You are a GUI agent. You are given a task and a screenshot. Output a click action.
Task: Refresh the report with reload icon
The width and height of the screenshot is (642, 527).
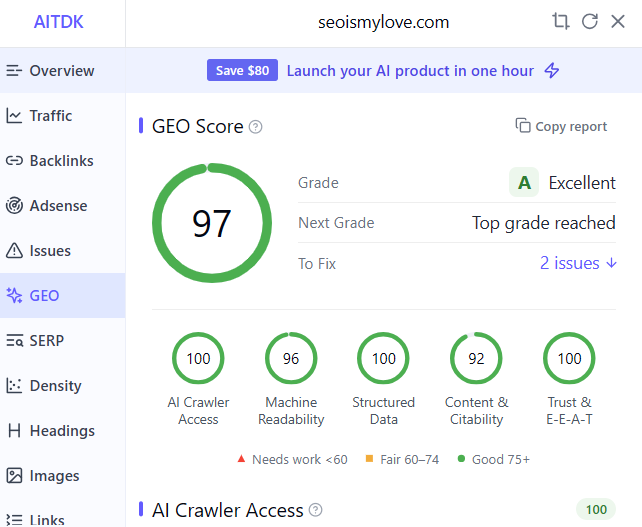tap(590, 21)
